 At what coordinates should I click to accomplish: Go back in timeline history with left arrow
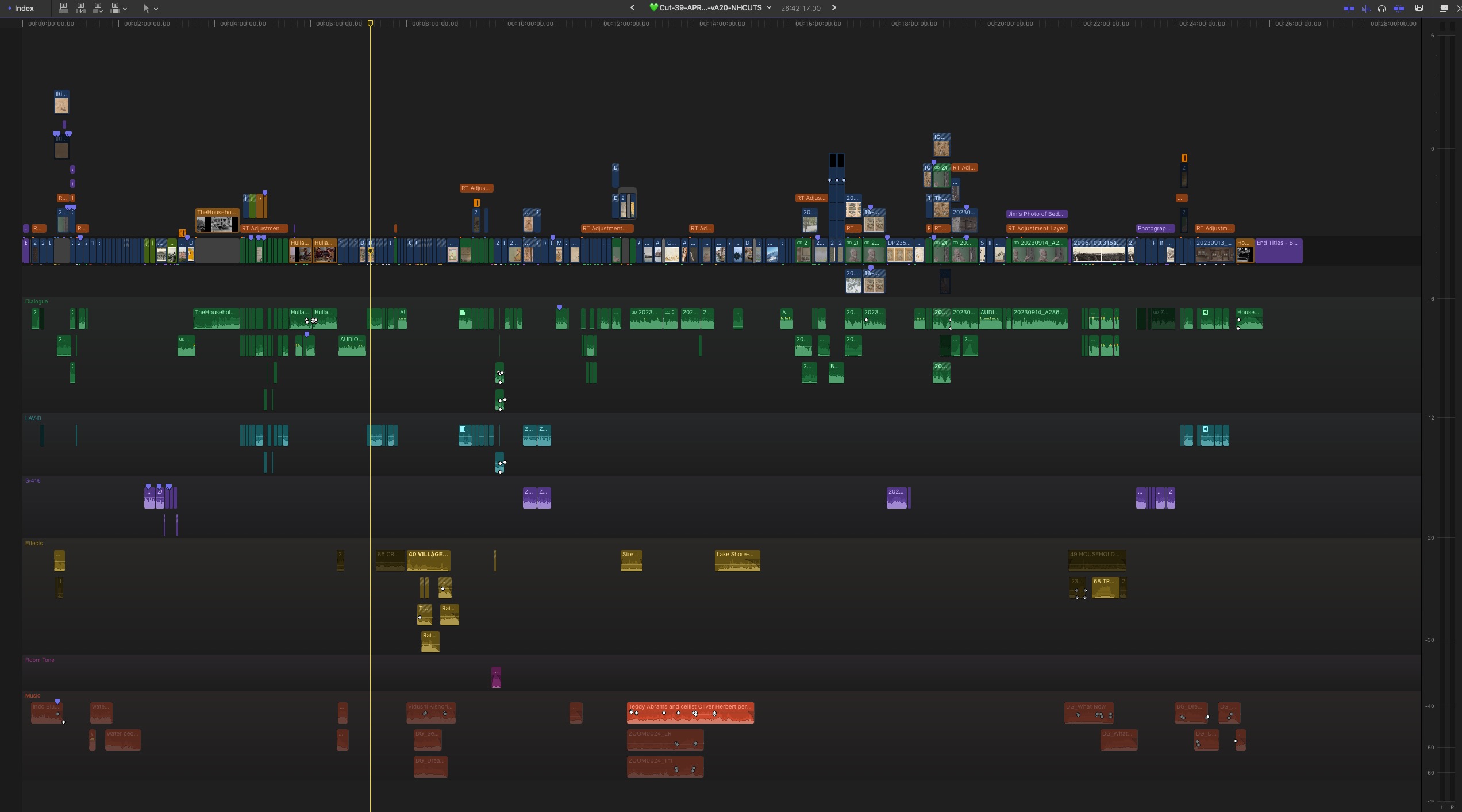click(632, 8)
